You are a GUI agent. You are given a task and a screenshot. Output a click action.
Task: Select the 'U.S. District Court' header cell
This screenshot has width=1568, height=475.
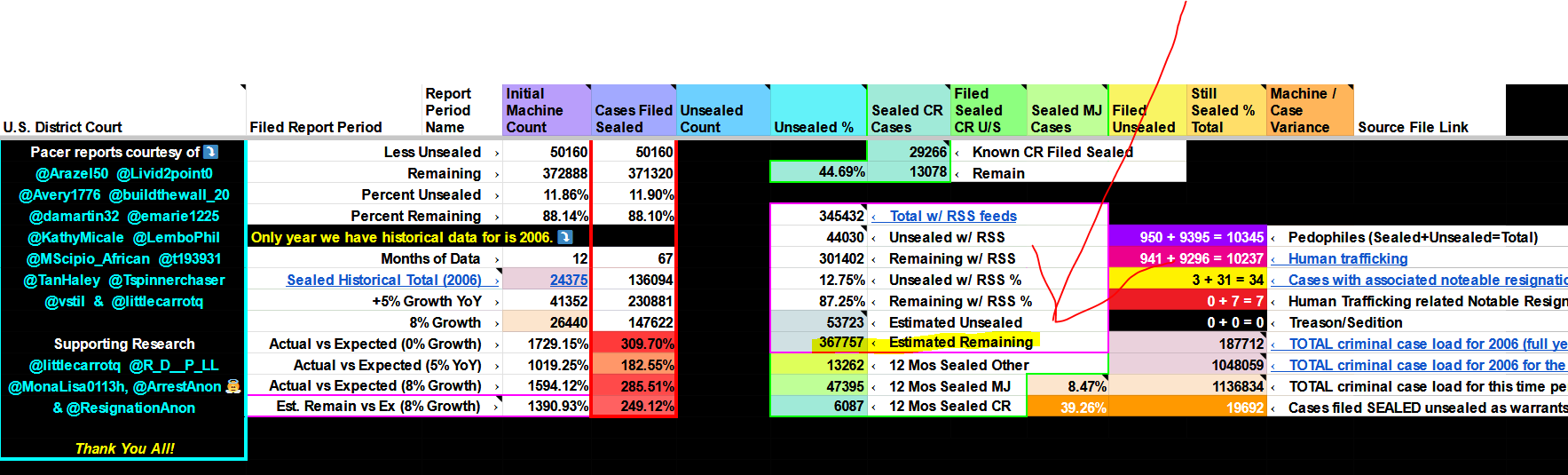(123, 110)
